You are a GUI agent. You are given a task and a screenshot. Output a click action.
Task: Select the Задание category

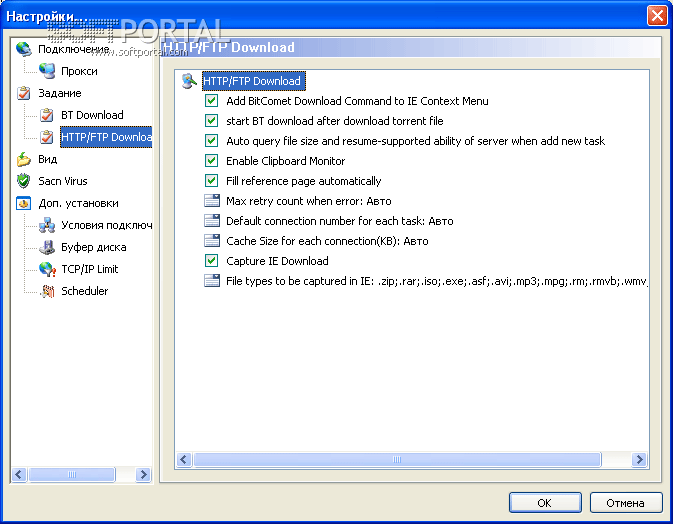60,93
